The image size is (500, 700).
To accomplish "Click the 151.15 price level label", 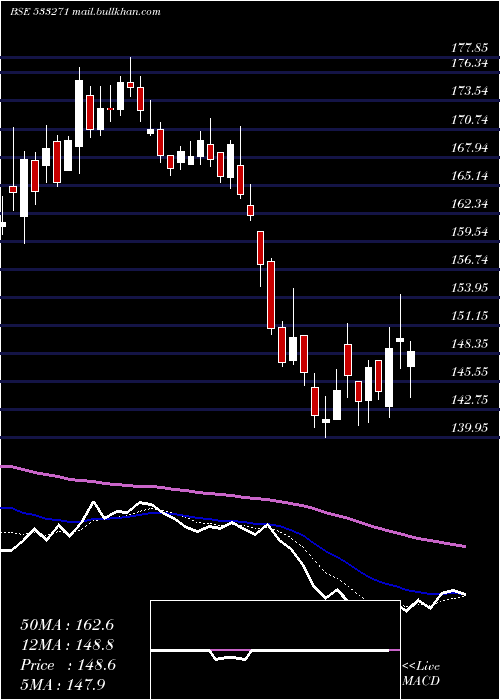I will 470,316.
